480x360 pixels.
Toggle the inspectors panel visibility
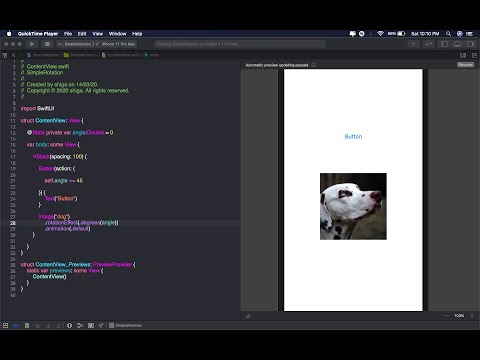pos(470,44)
